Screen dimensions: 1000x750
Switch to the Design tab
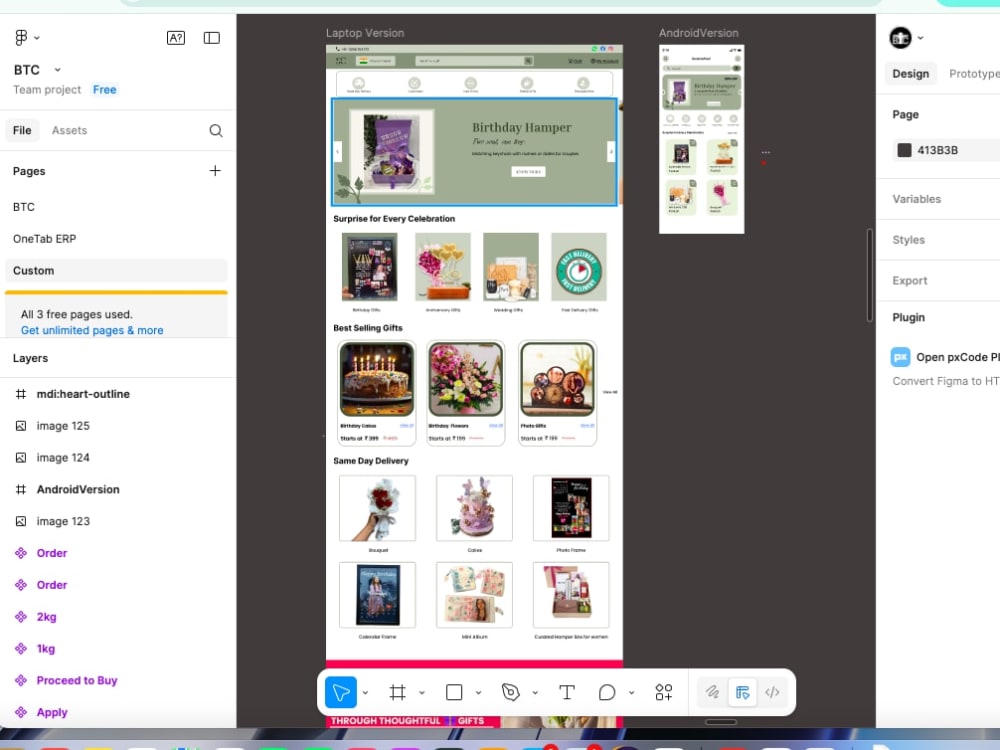pyautogui.click(x=911, y=74)
